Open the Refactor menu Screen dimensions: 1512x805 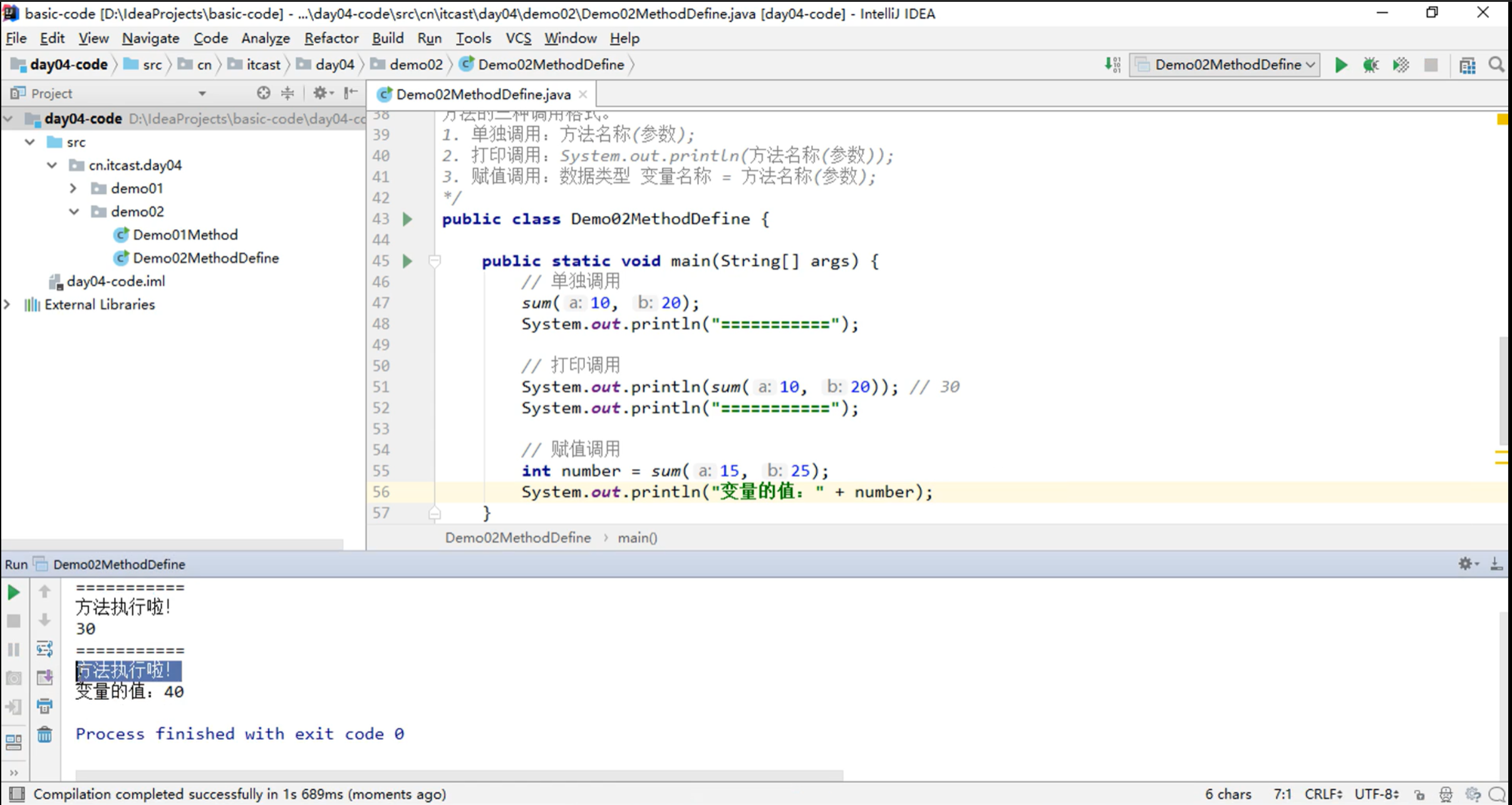(331, 38)
